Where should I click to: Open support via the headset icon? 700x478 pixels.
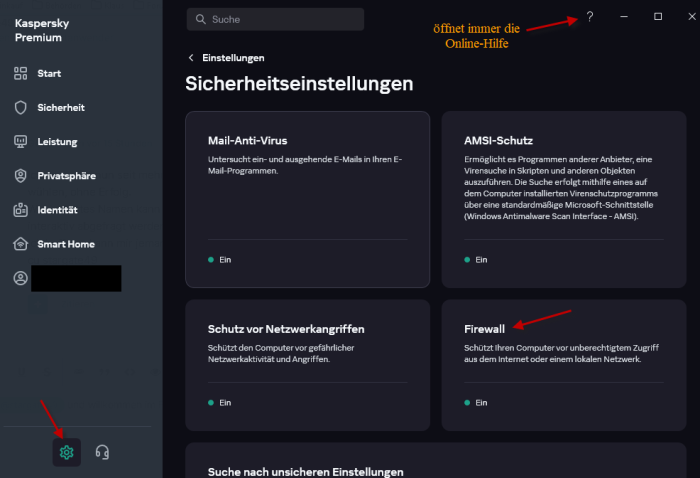pyautogui.click(x=102, y=452)
